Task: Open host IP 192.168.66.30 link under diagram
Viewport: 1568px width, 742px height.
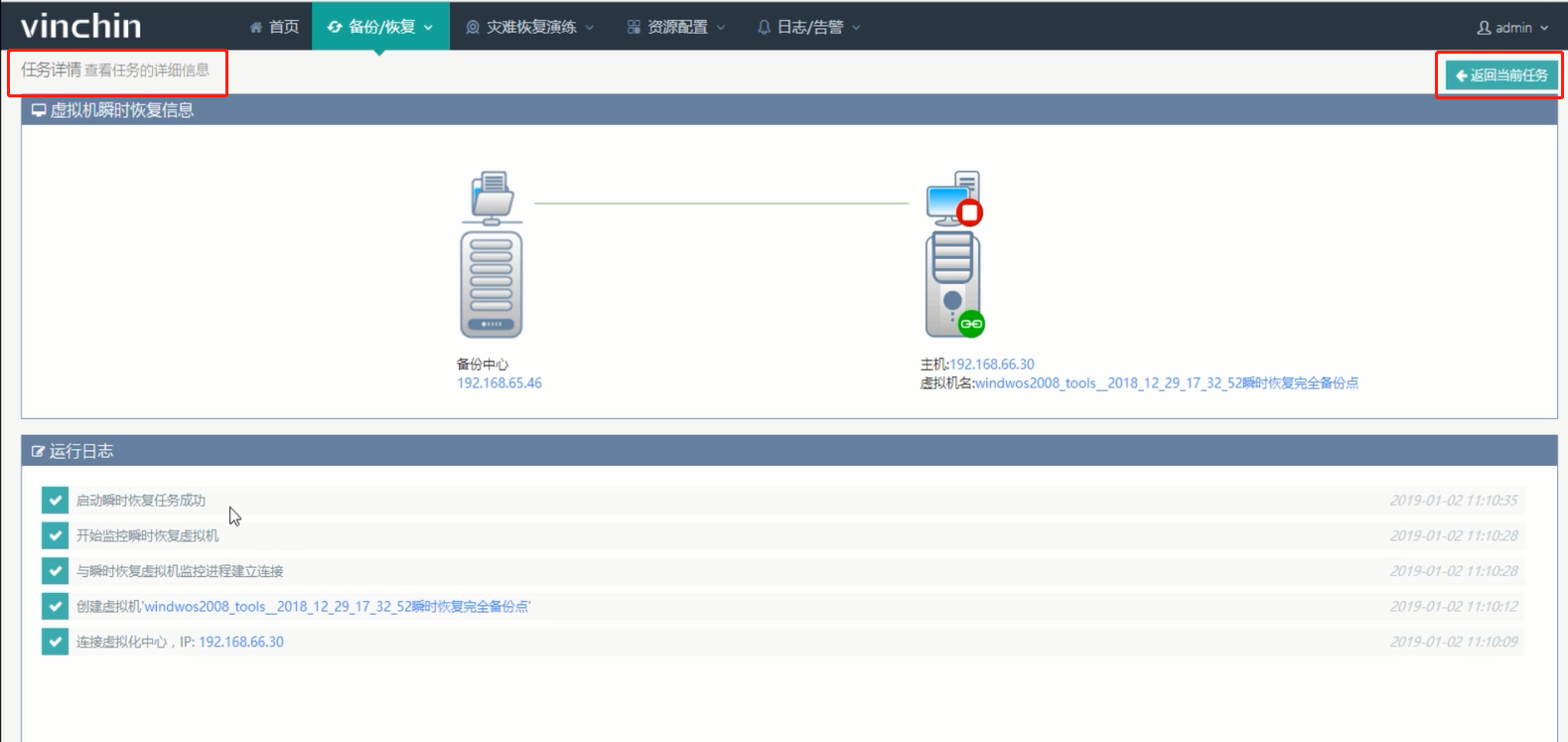Action: (x=992, y=365)
